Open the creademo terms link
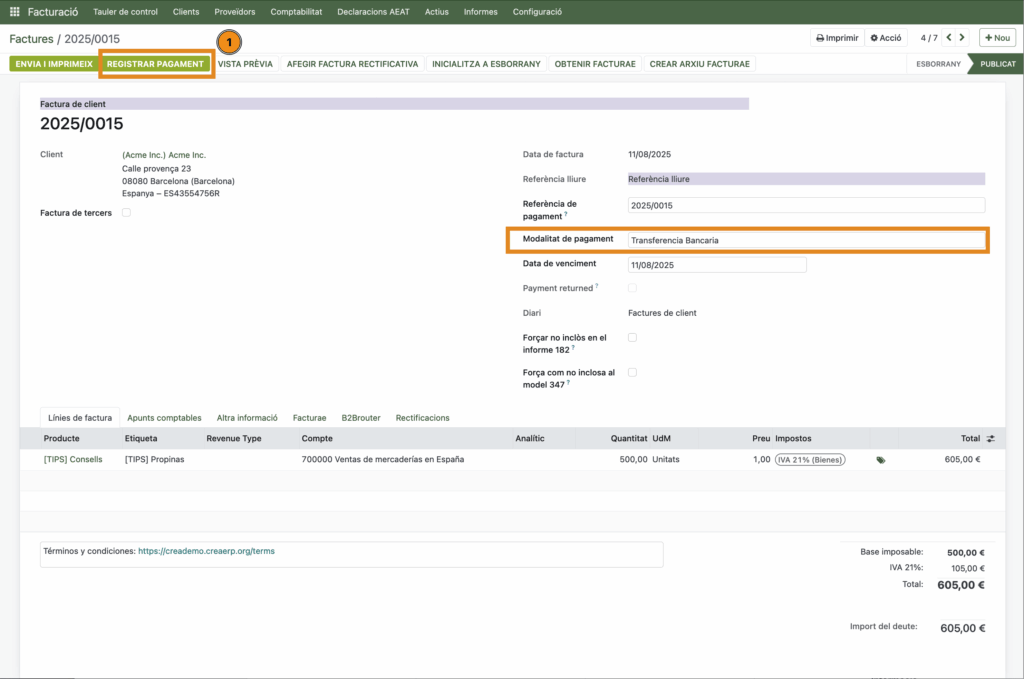The image size is (1024, 679). tap(206, 550)
